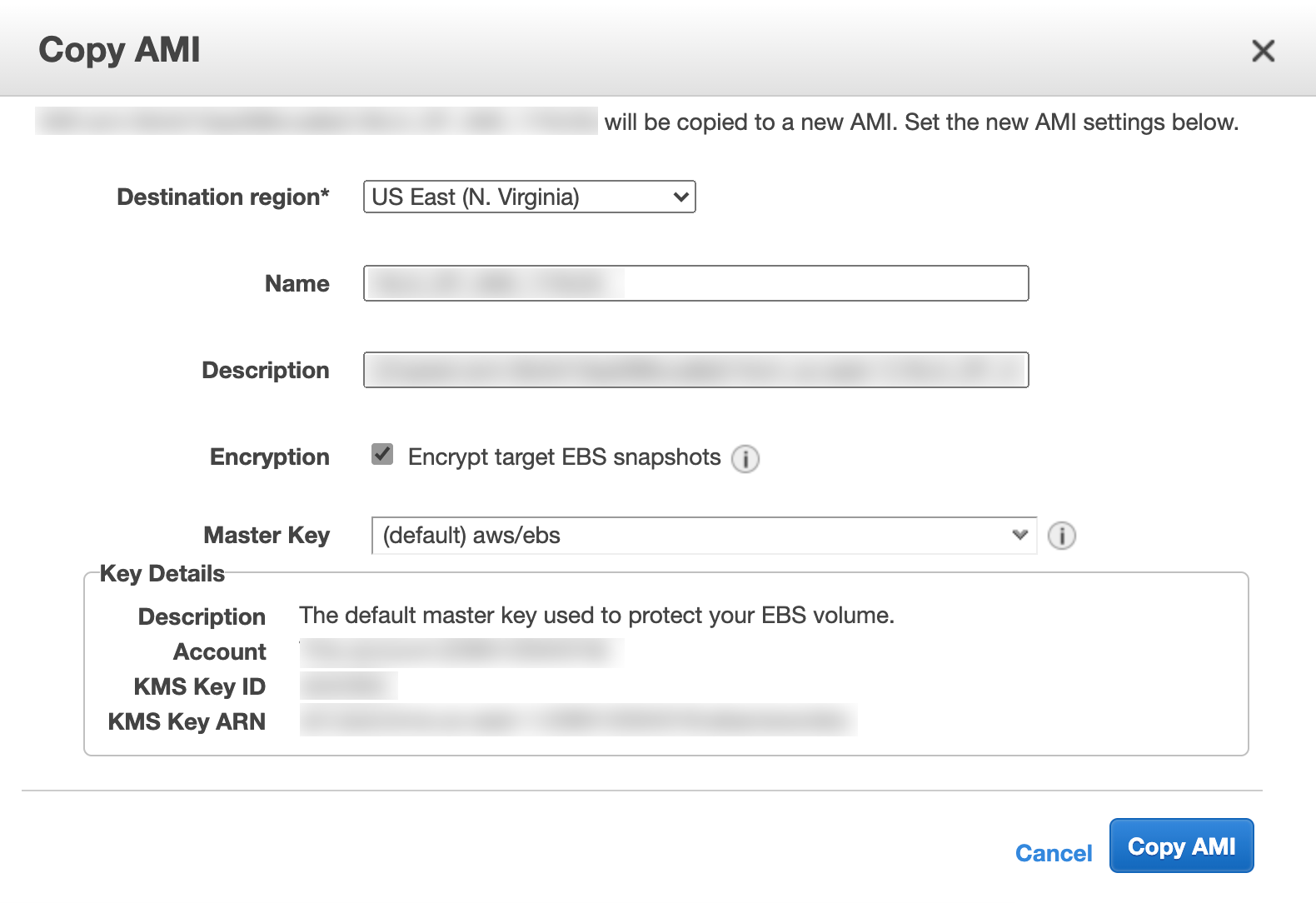Open the Destination region dropdown
Screen dimensions: 1316x903
click(529, 197)
